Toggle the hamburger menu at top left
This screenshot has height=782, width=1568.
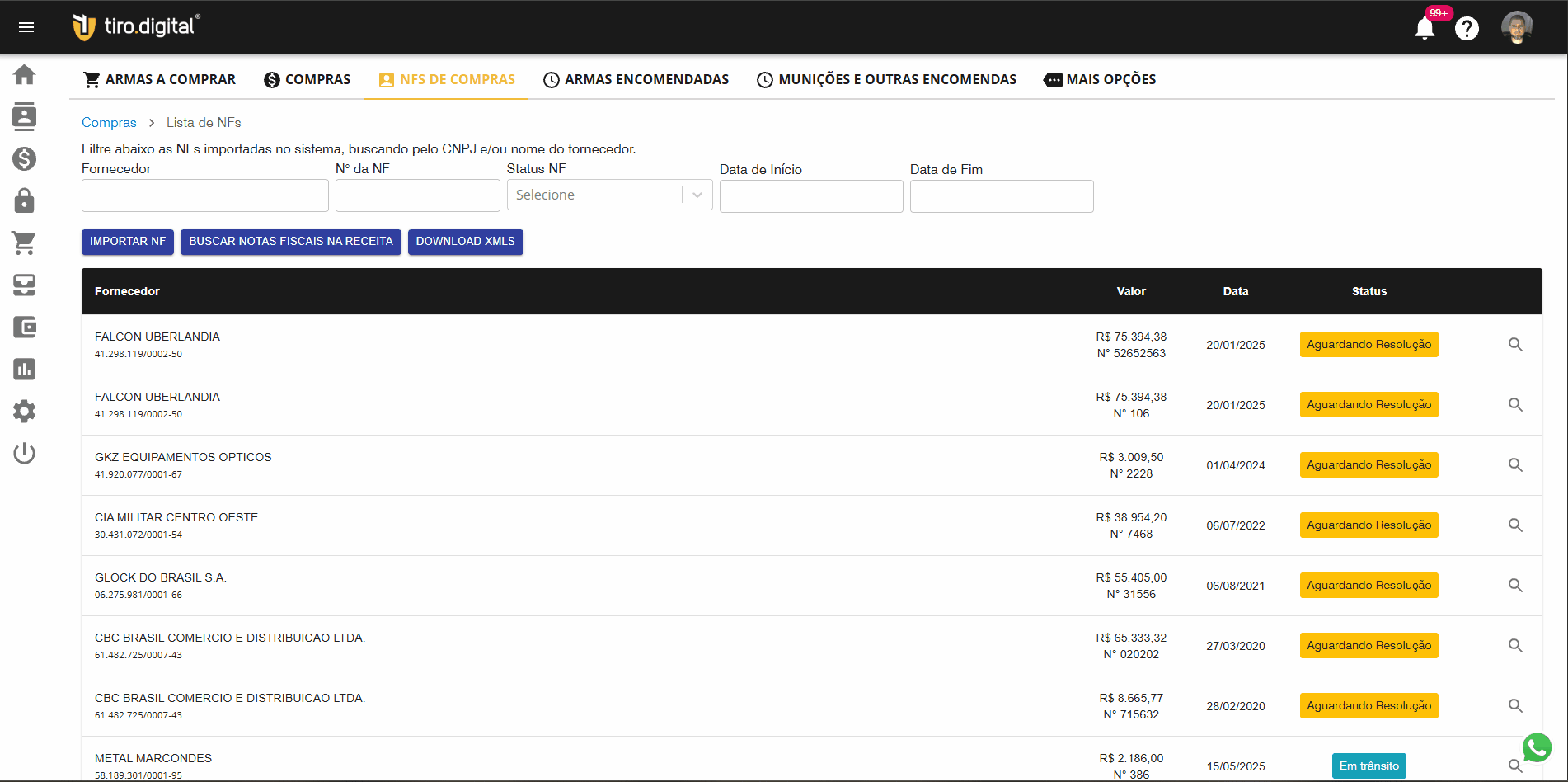pyautogui.click(x=26, y=26)
